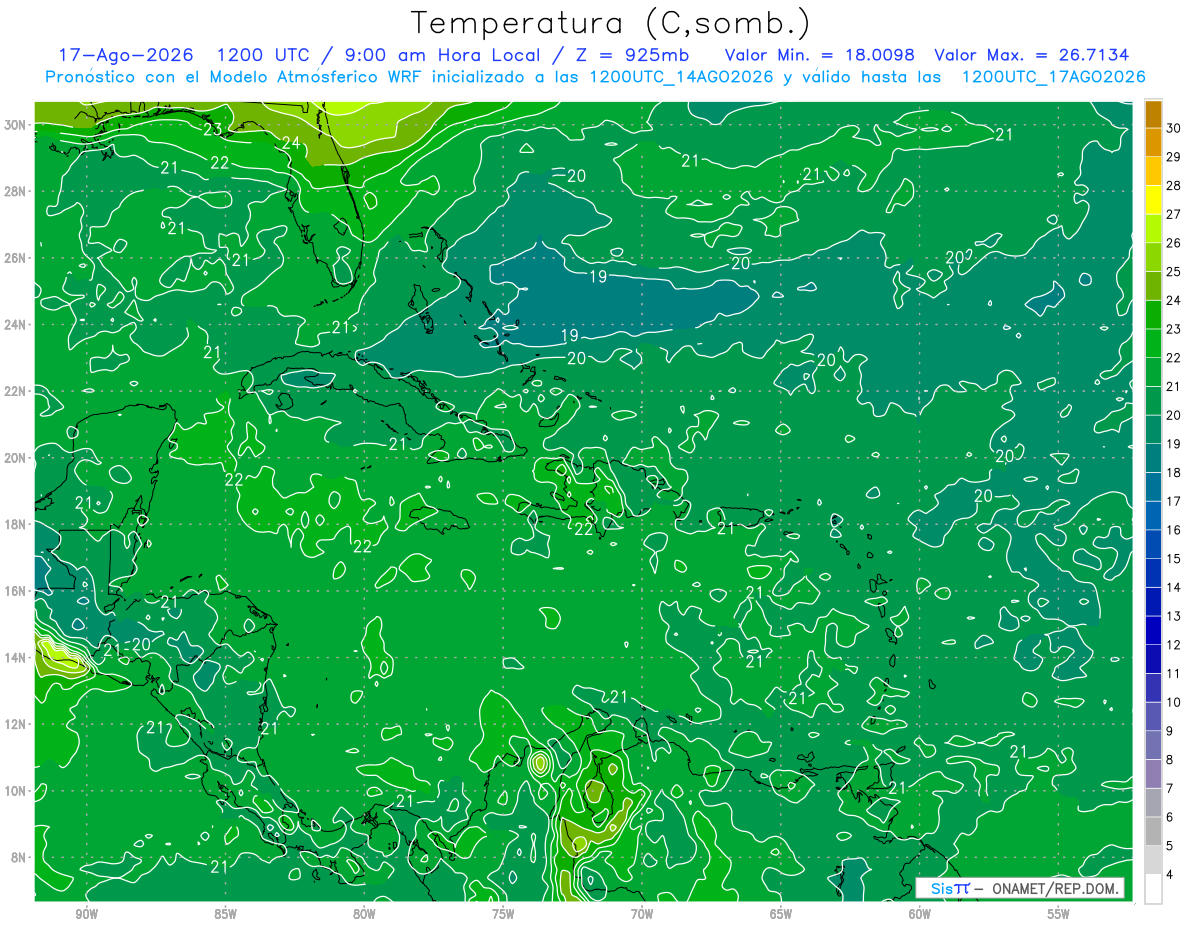Click the '80W' longitude axis label
Image resolution: width=1200 pixels, height=927 pixels.
tap(364, 914)
